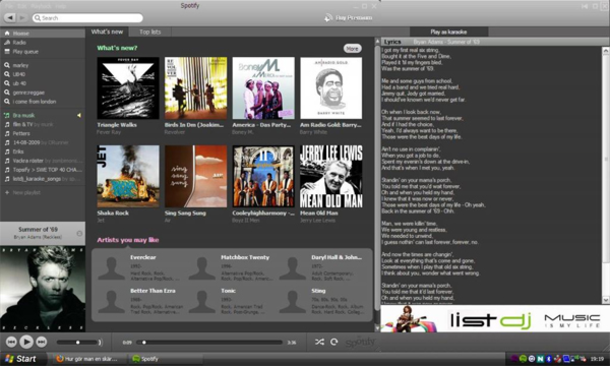Open the Windows Start menu
Viewport: 610px width, 366px height.
[23, 359]
